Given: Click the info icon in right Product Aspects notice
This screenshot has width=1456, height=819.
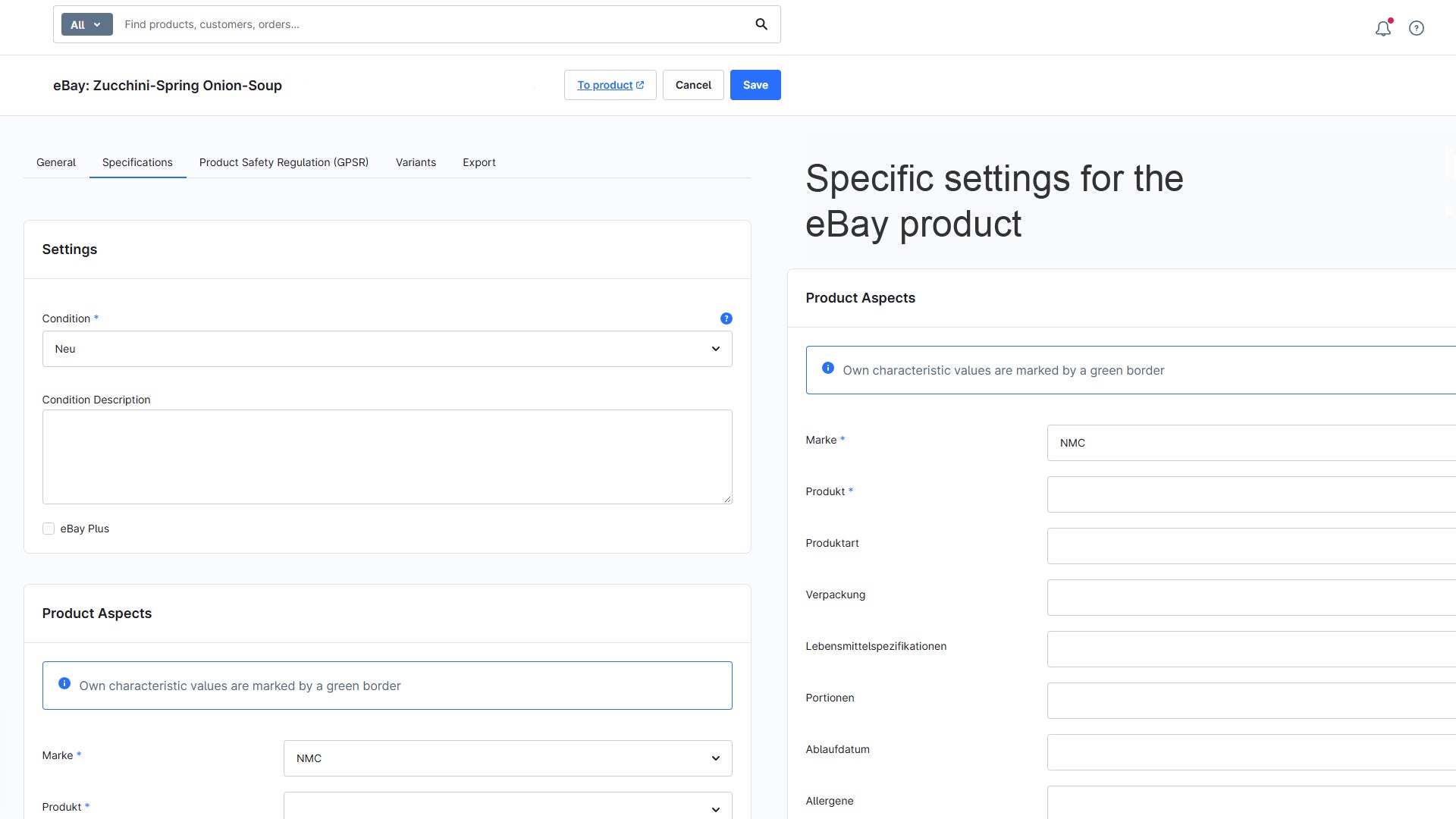Looking at the screenshot, I should [828, 368].
